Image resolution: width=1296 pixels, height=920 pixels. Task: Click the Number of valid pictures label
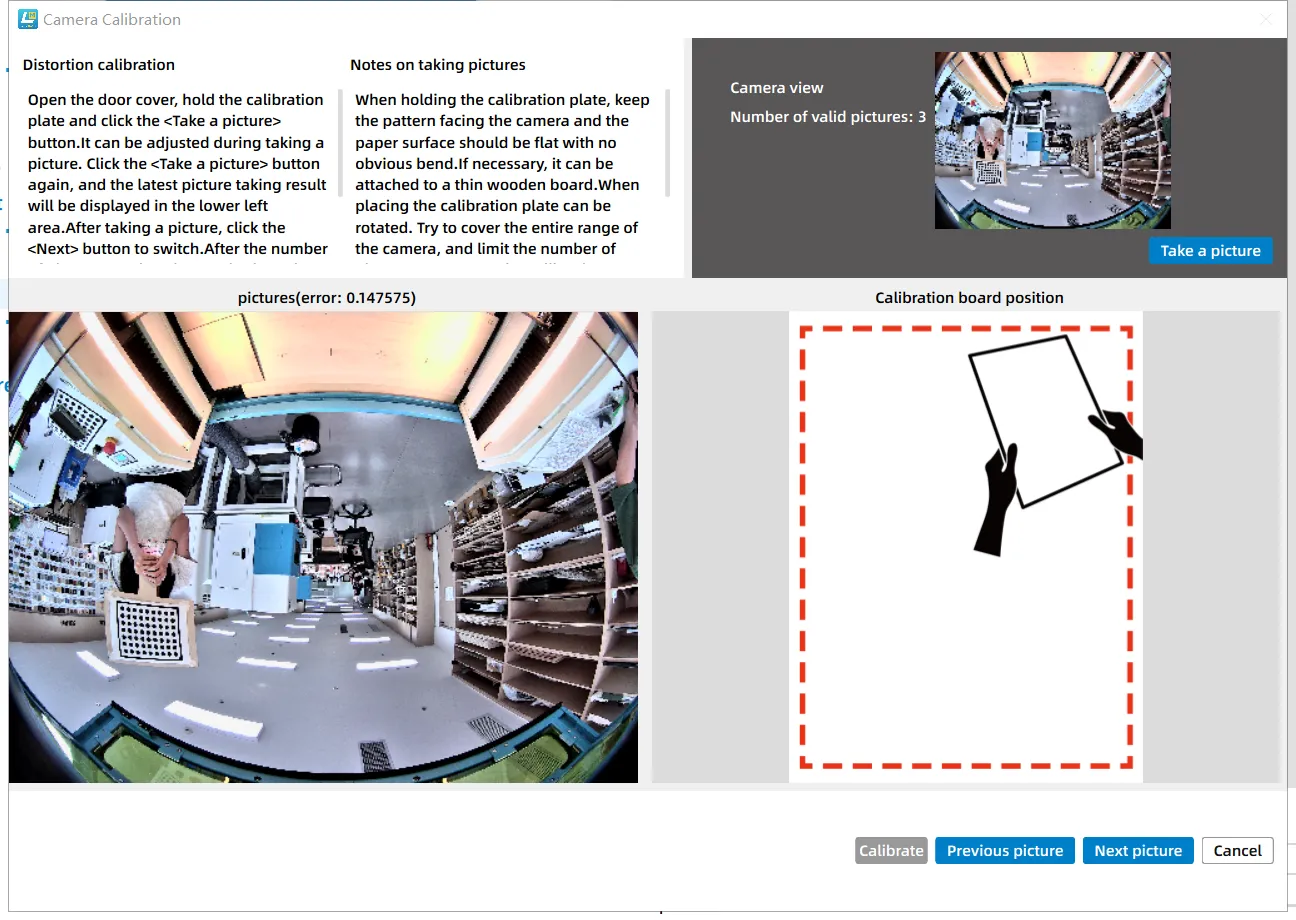828,117
